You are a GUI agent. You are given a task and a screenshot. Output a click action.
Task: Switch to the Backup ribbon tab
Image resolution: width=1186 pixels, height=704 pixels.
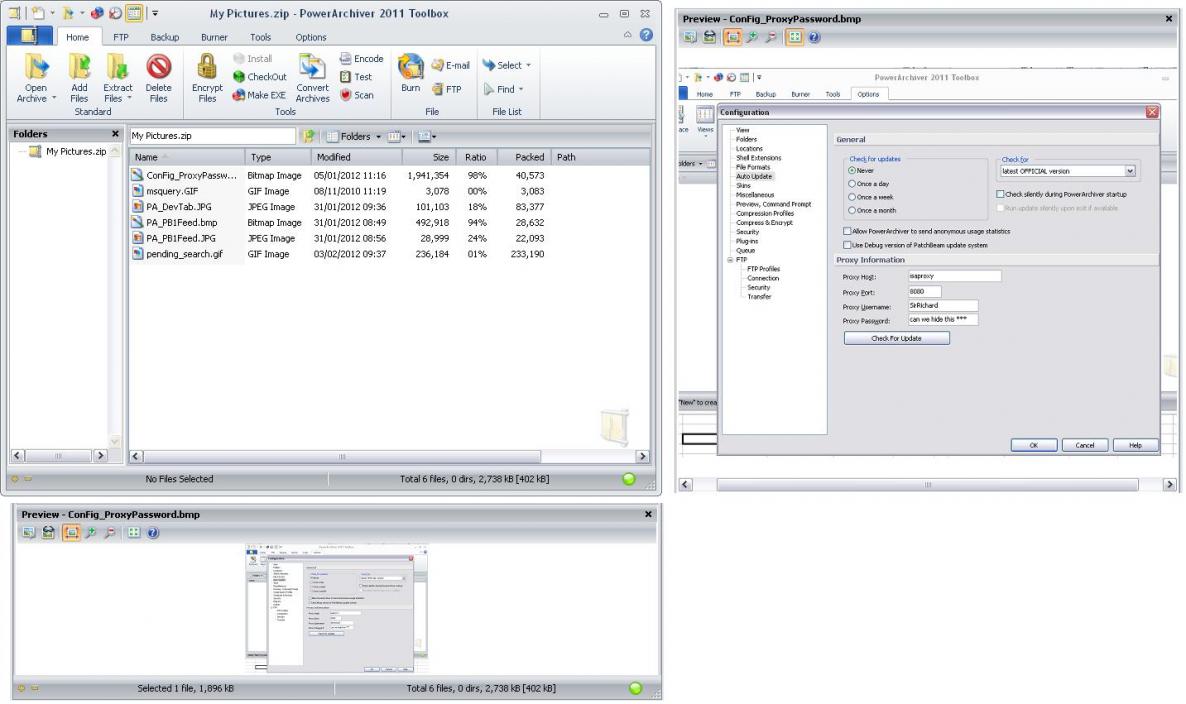tap(164, 37)
